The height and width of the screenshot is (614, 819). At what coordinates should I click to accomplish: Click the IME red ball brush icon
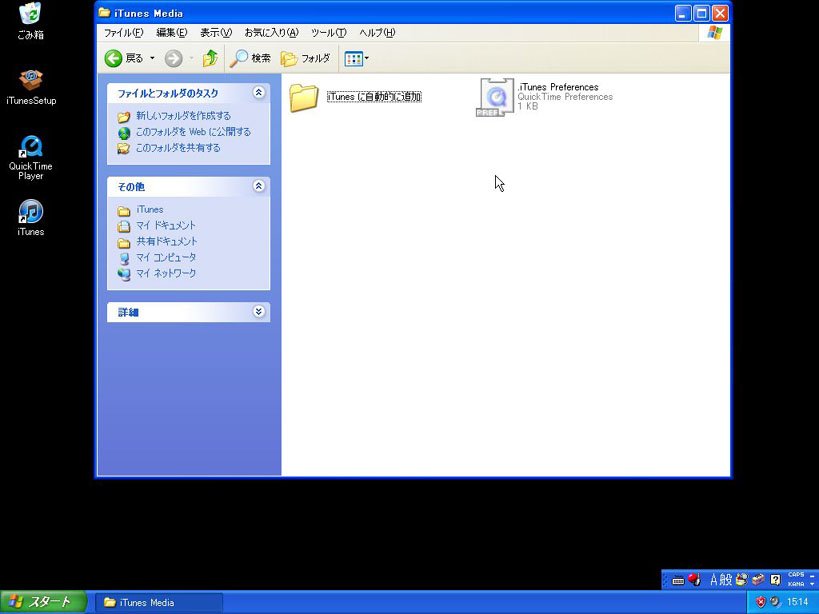point(694,579)
